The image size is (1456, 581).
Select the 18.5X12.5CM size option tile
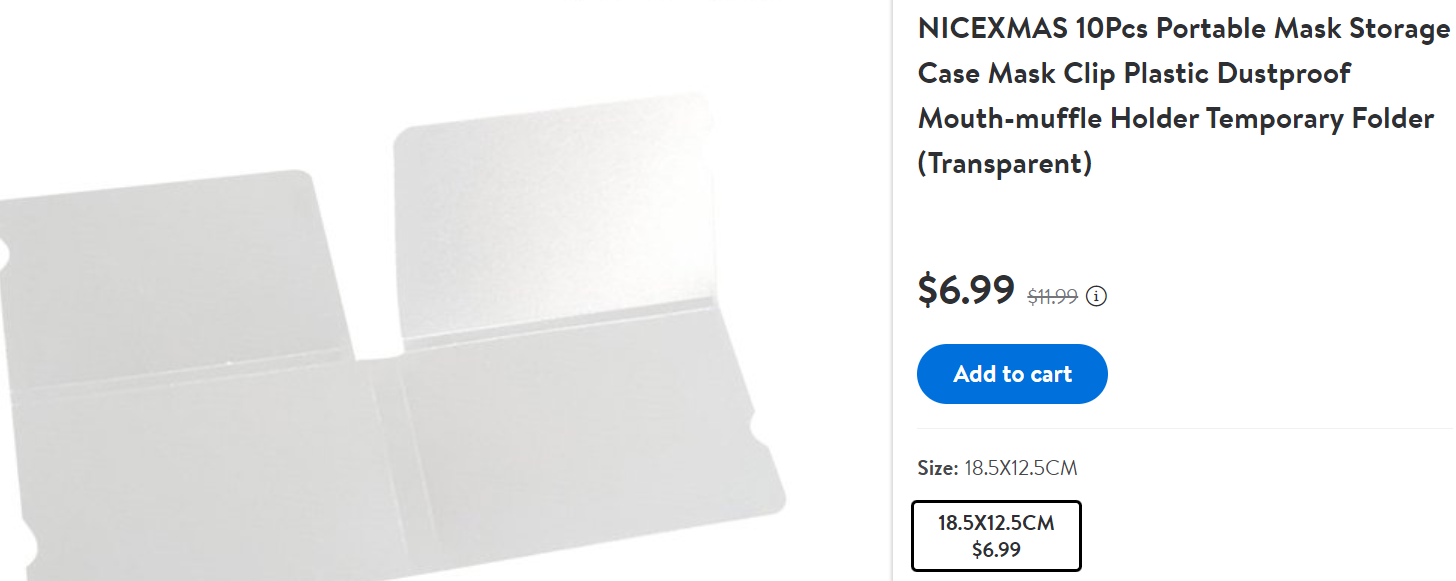(x=996, y=536)
